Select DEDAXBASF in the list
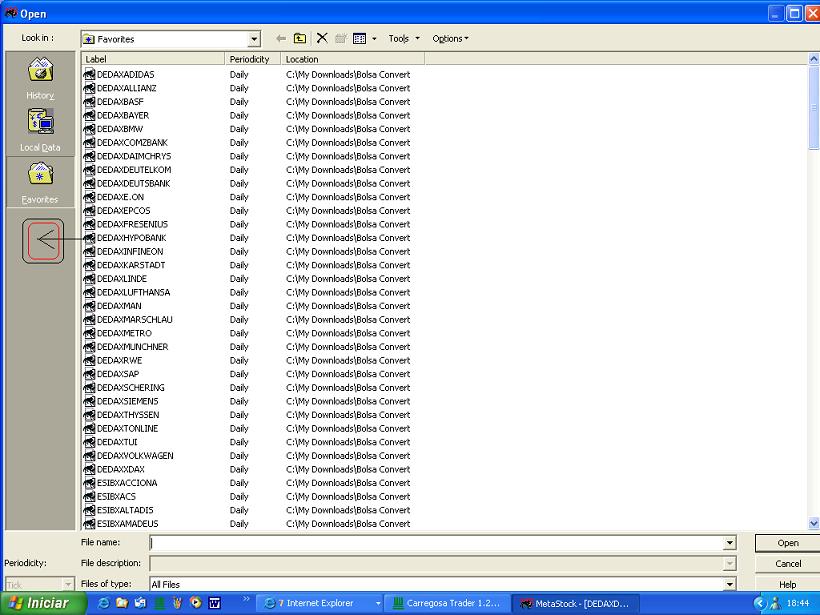820x615 pixels. (x=120, y=101)
